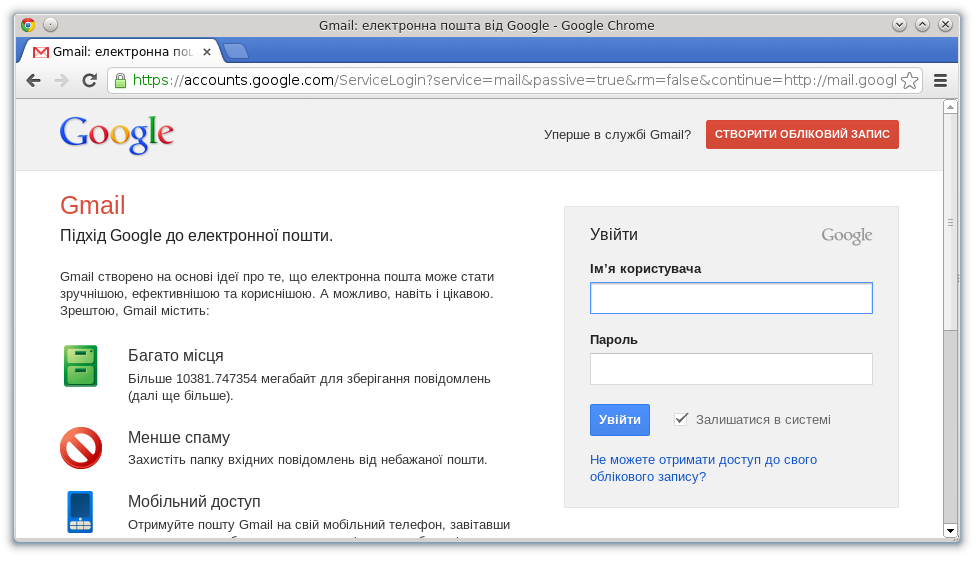Select the Gmail tab
980x562 pixels.
121,51
